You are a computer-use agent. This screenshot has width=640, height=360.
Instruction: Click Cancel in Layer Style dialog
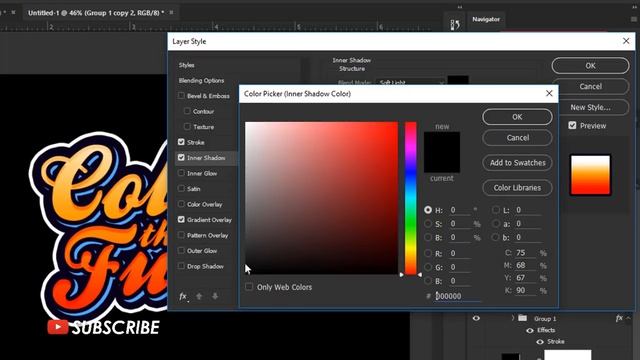point(590,86)
